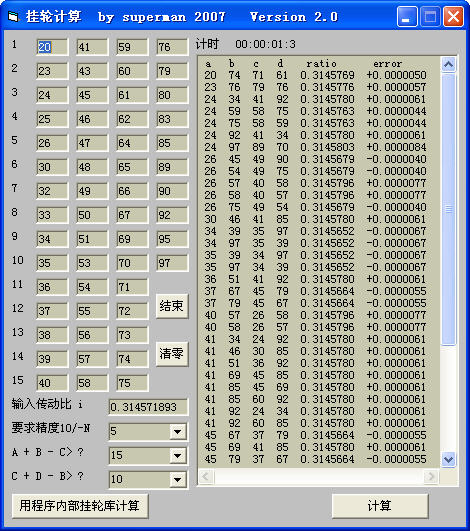
Task: Click the horizontal scrollbar right arrow
Action: pos(432,476)
